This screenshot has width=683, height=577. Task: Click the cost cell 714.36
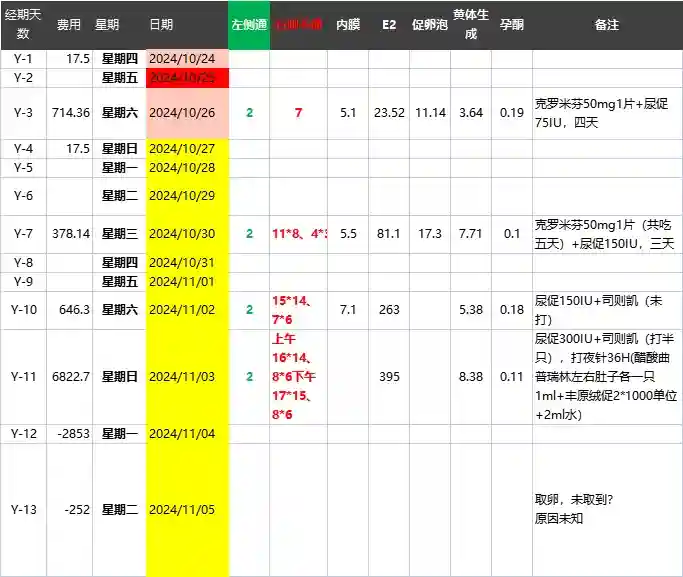(x=71, y=113)
